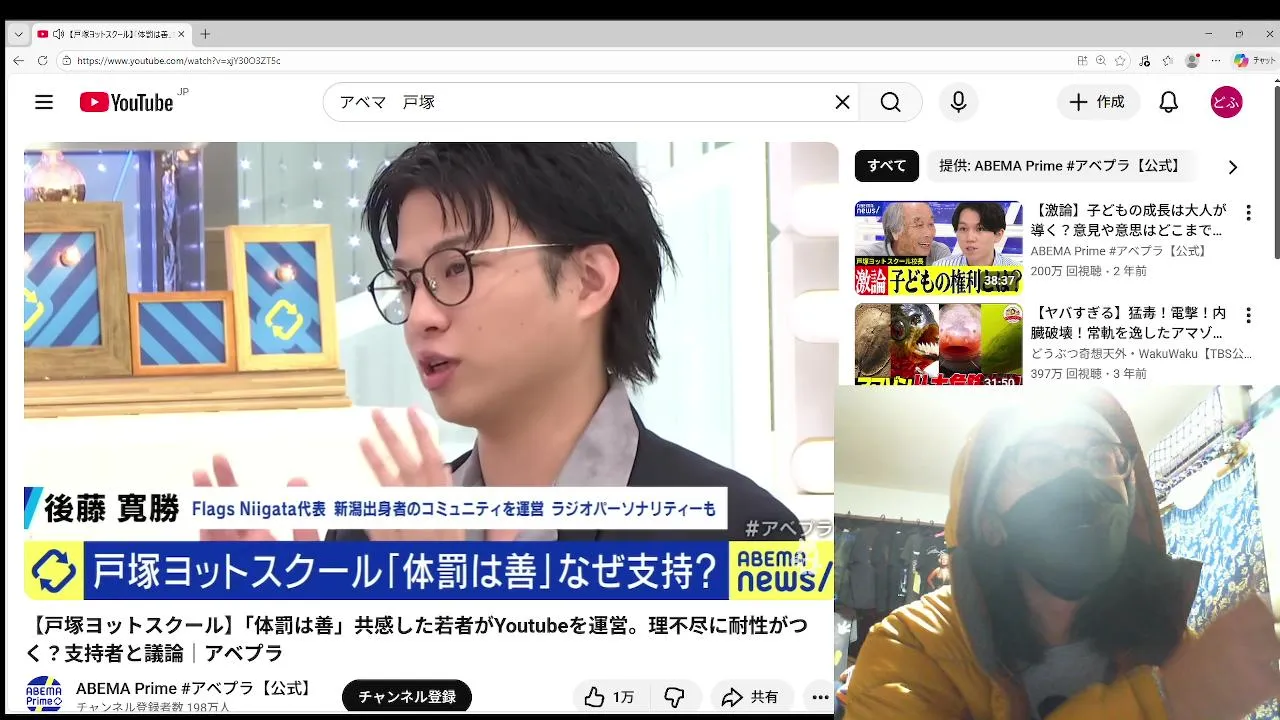
Task: Submit search with the magnifier button
Action: click(890, 102)
